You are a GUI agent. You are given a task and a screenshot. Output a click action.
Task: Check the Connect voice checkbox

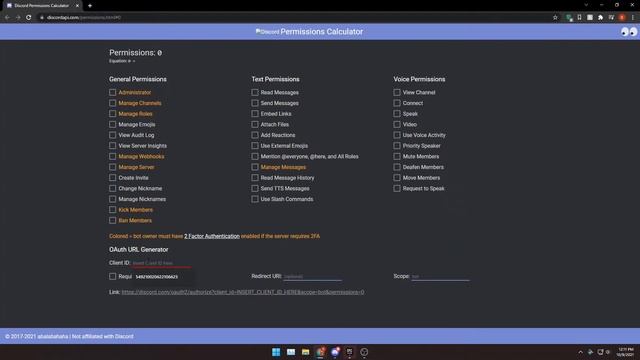[397, 103]
